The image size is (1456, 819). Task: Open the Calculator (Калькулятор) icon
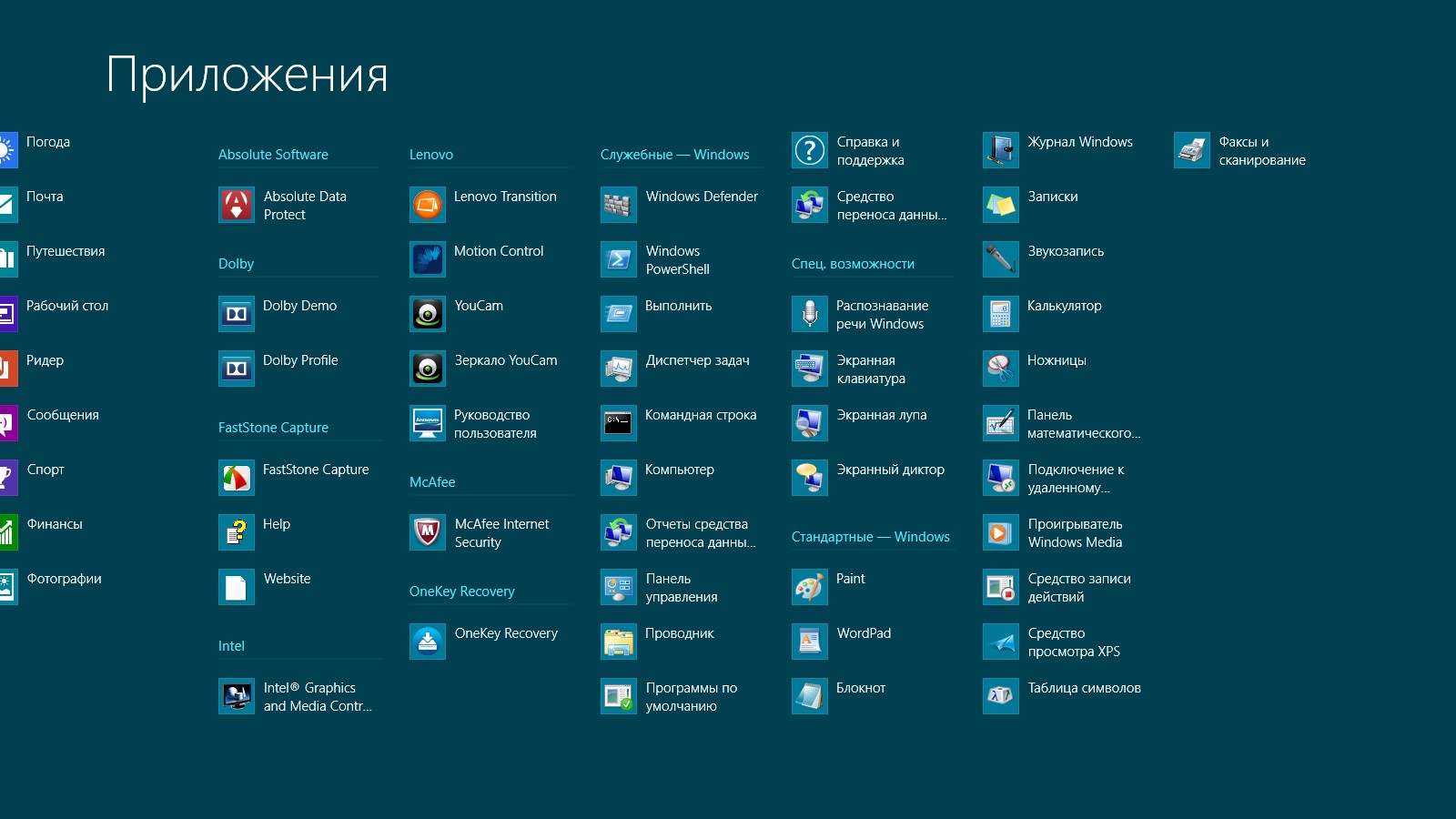coord(1001,315)
